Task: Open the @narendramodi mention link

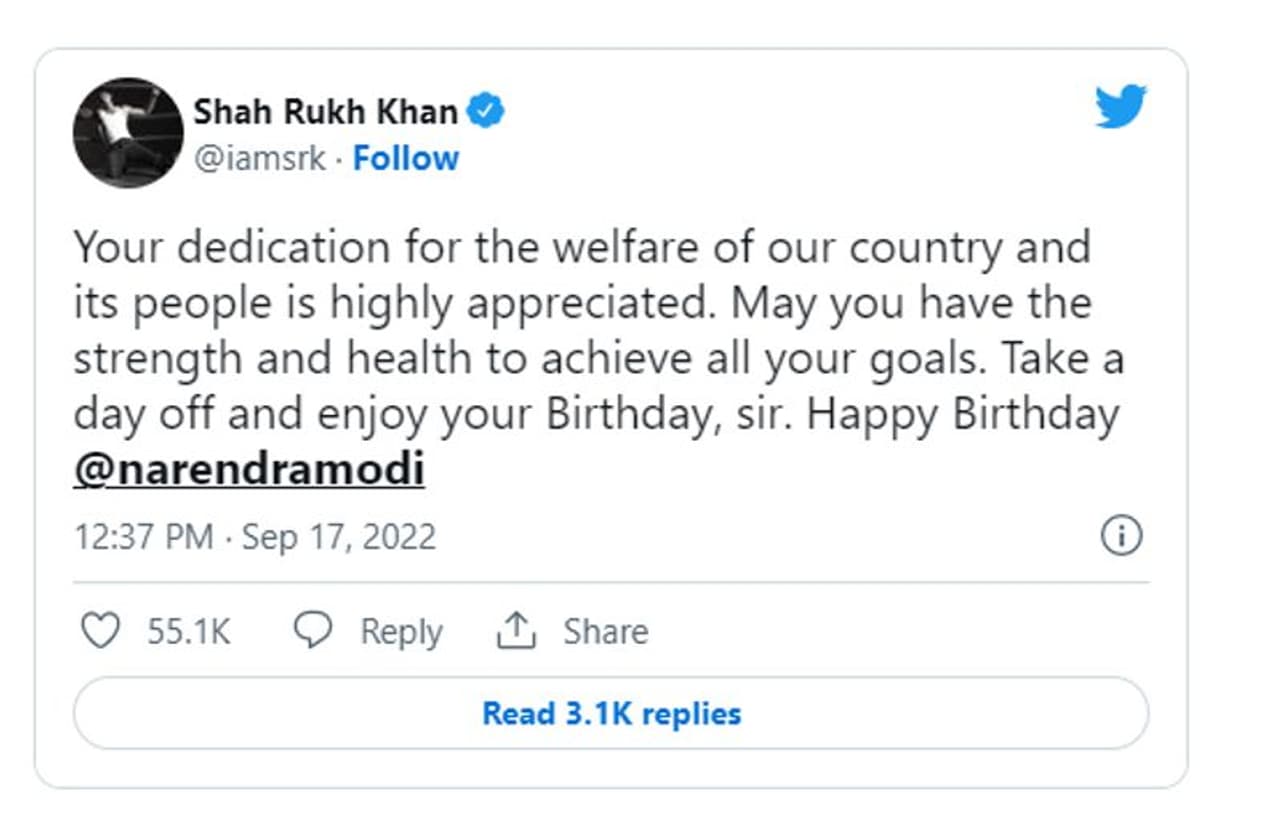Action: (x=249, y=469)
